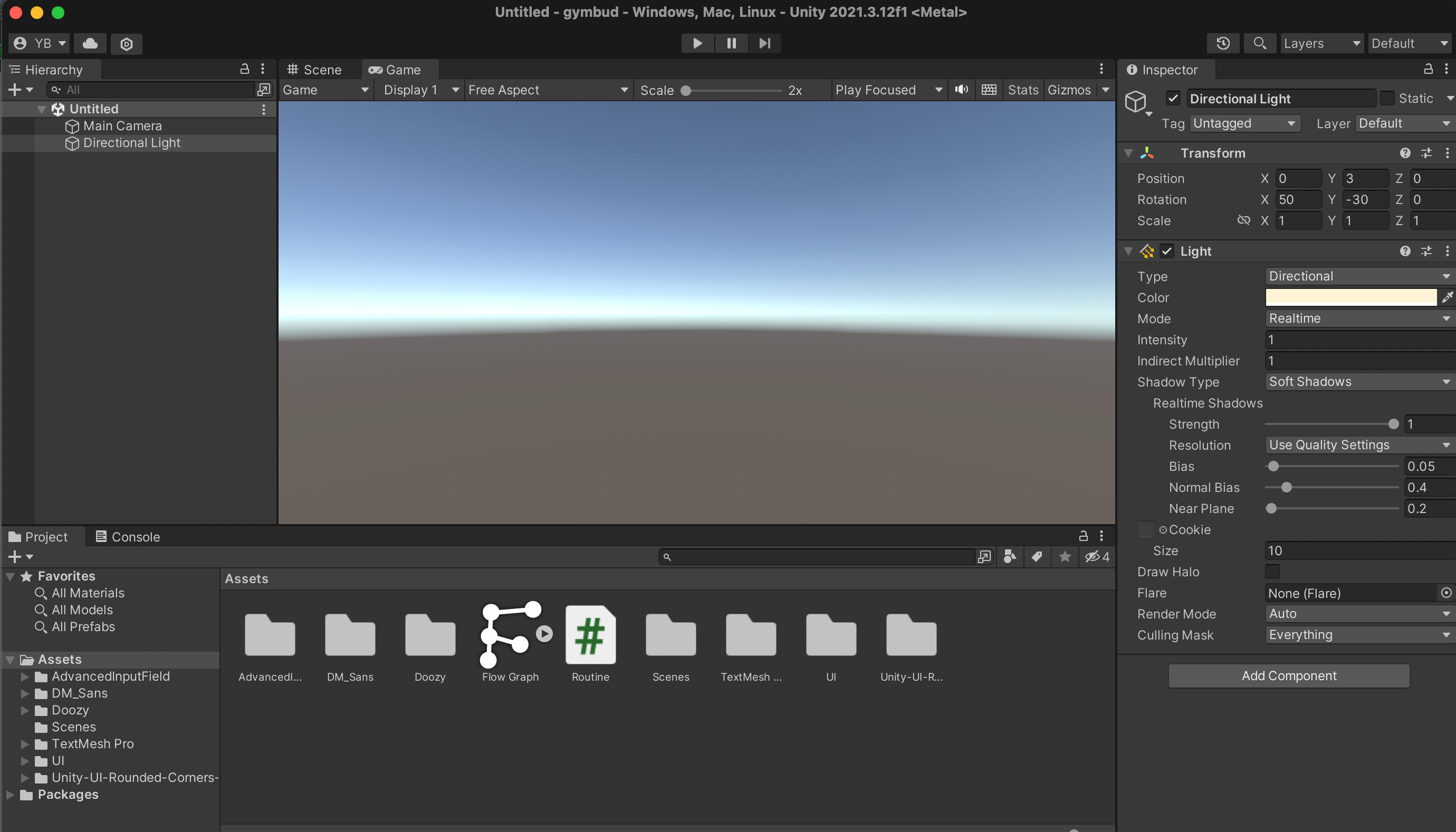Click the Play button in toolbar
Screen dimensions: 1456x832
[x=697, y=43]
